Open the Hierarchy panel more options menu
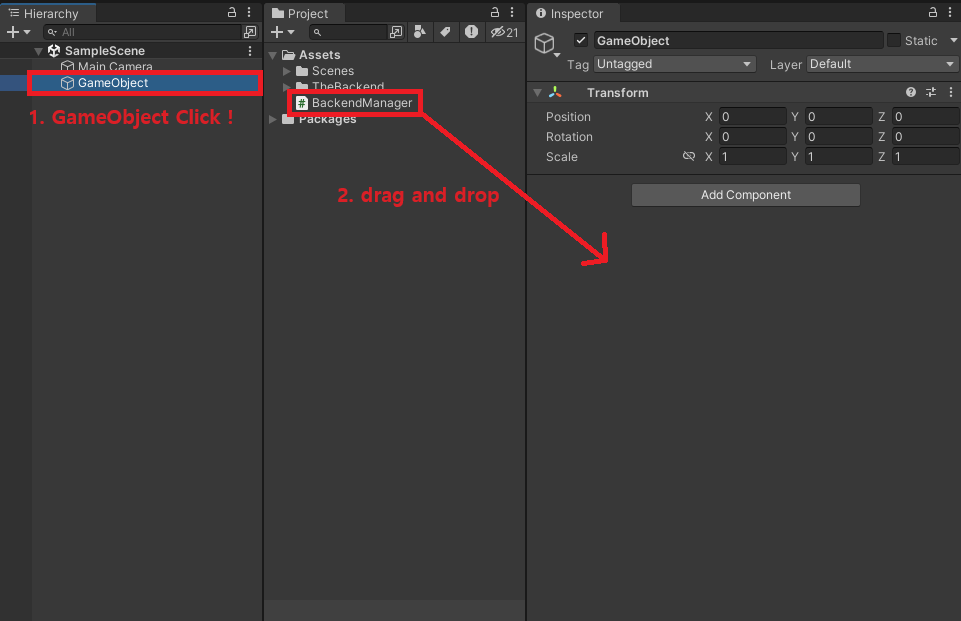961x621 pixels. (x=249, y=12)
